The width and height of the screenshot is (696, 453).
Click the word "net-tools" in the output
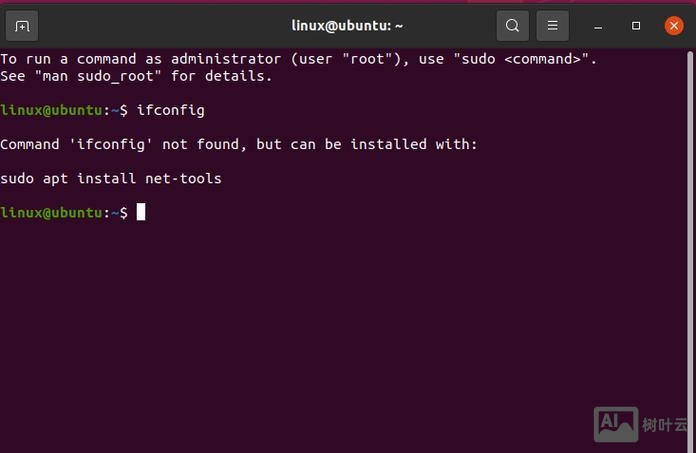click(x=183, y=178)
